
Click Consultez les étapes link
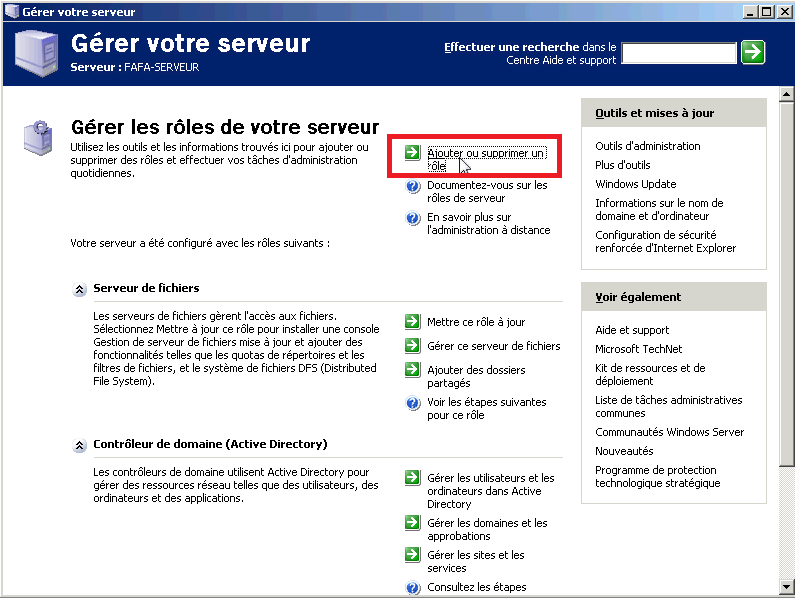click(477, 587)
